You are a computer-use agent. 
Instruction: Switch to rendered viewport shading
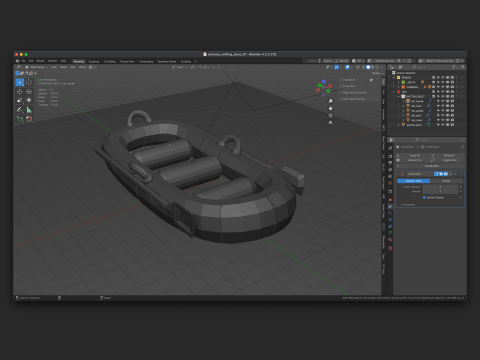pos(377,67)
